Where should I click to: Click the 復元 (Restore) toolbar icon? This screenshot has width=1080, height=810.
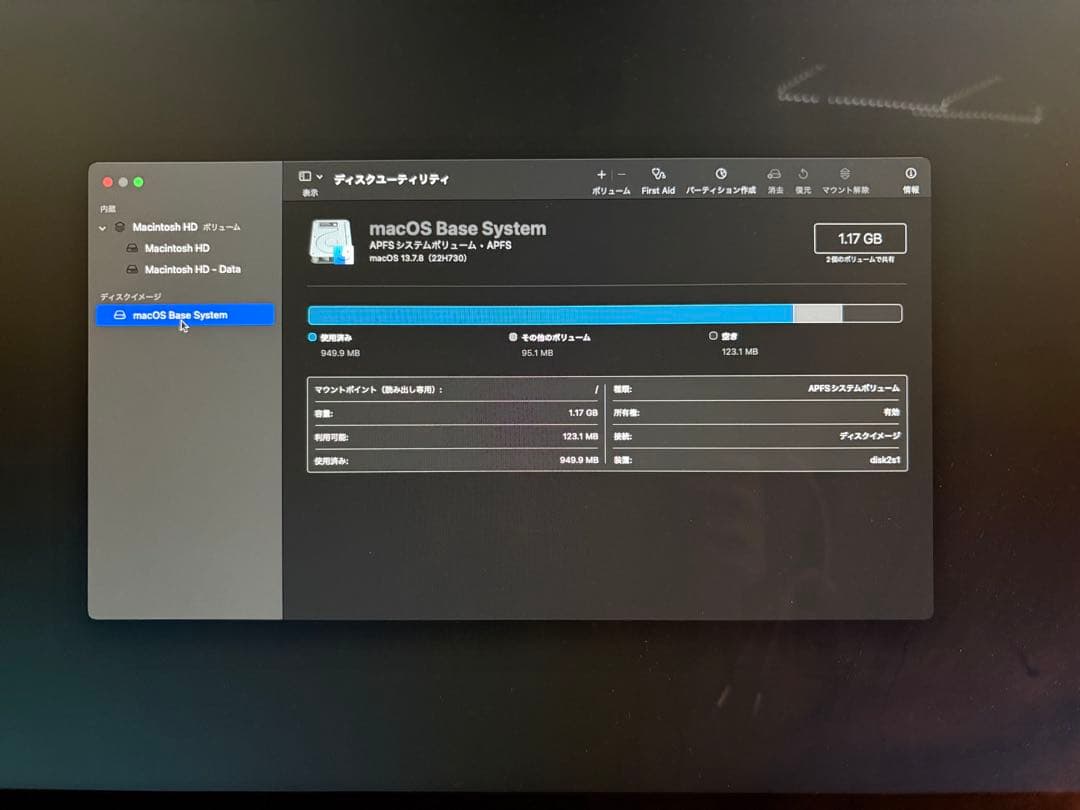tap(804, 178)
